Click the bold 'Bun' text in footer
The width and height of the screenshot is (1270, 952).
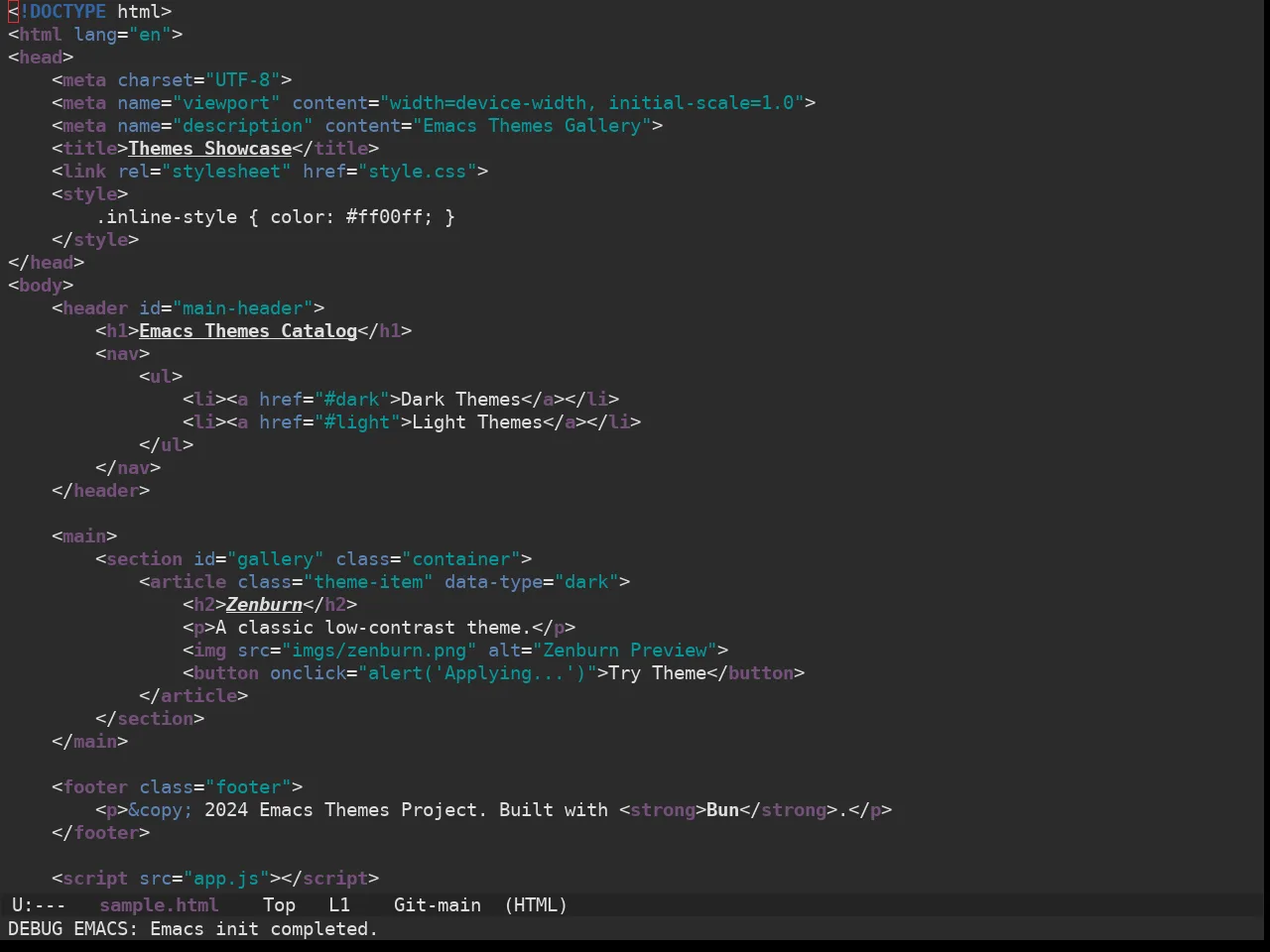(x=722, y=810)
